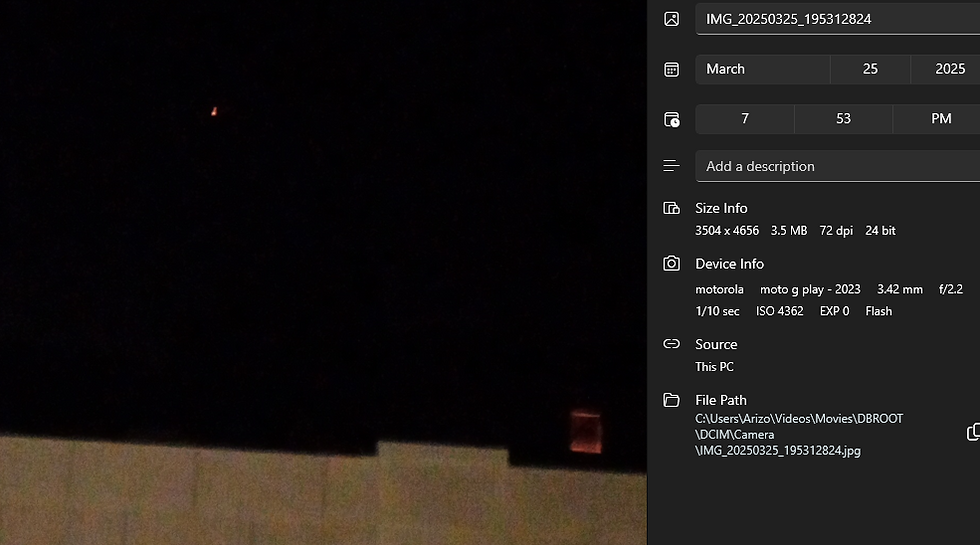Image resolution: width=980 pixels, height=545 pixels.
Task: Select the day field showing 25
Action: coord(870,69)
